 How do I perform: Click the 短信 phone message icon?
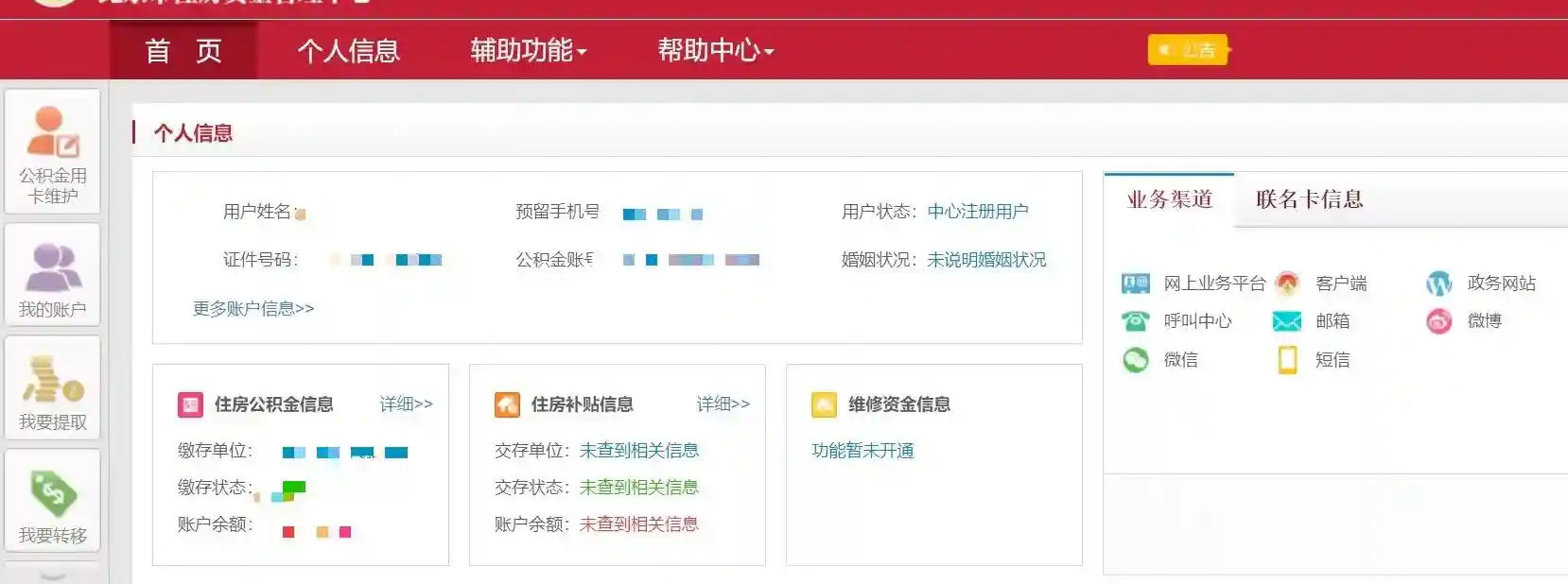click(1287, 360)
